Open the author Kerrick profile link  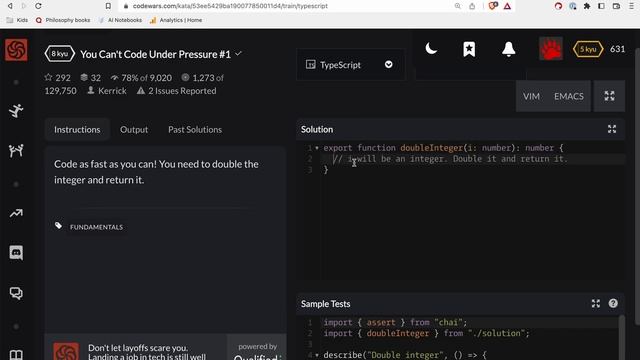click(x=107, y=91)
